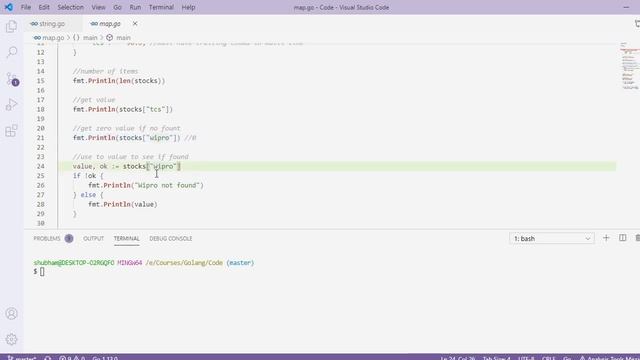Viewport: 640px width, 360px height.
Task: Click the main function breadcrumb with cube icon
Action: point(118,38)
